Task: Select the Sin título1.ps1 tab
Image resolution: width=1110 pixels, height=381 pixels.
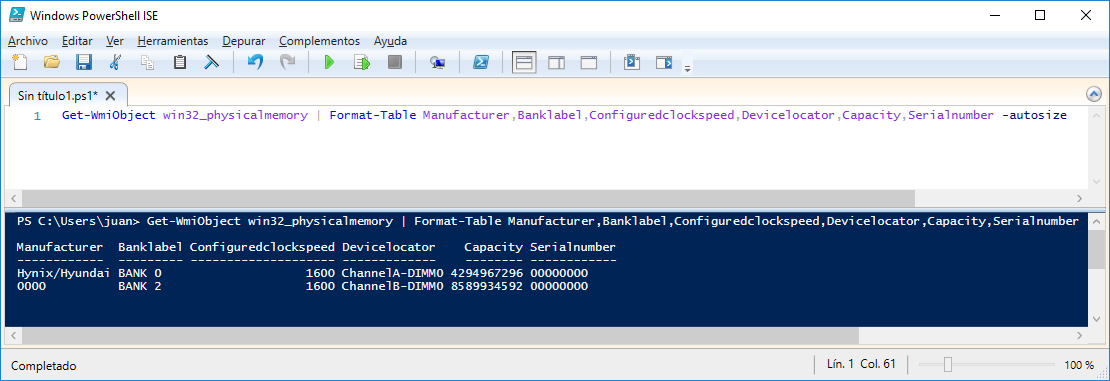Action: 58,95
